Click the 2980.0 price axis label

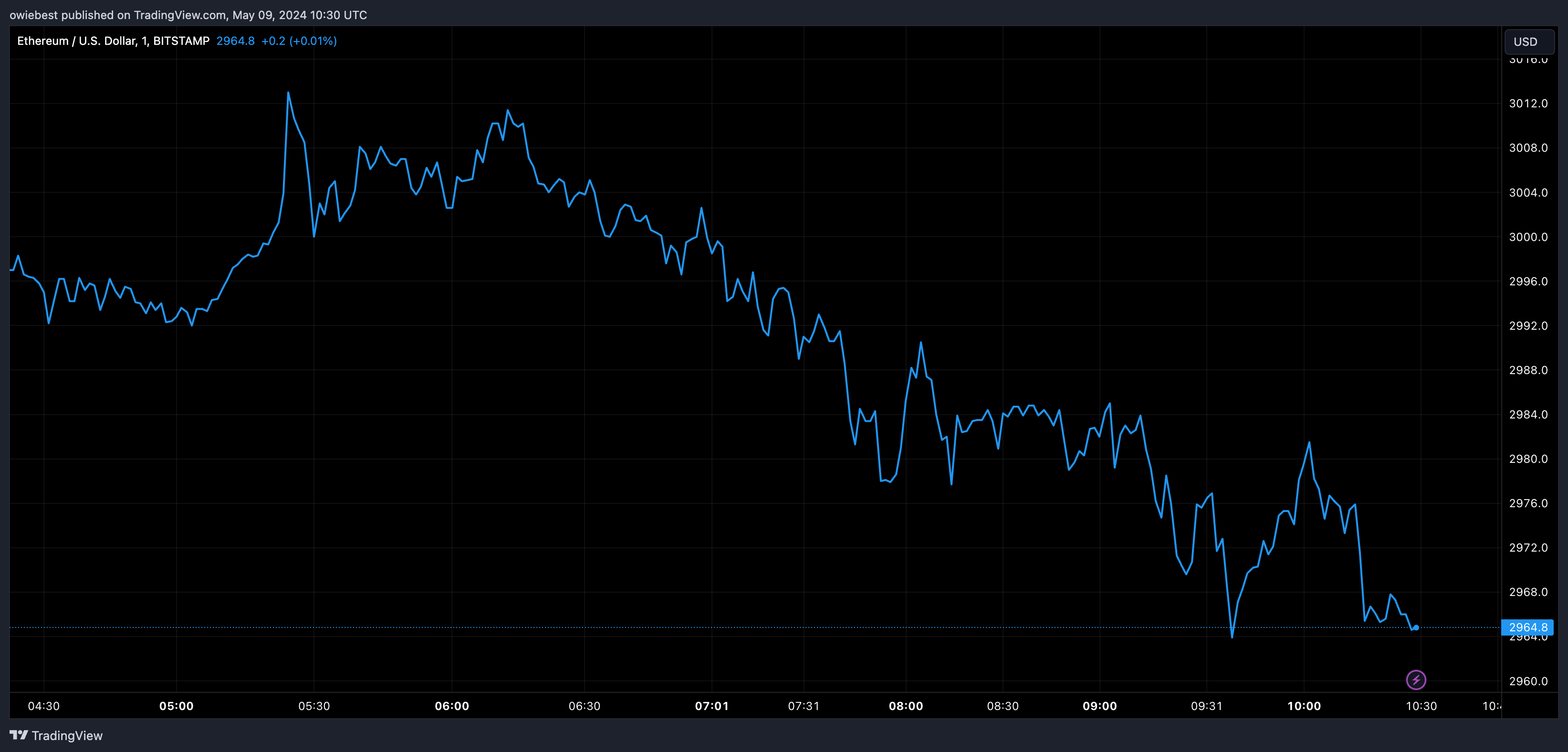coord(1528,459)
